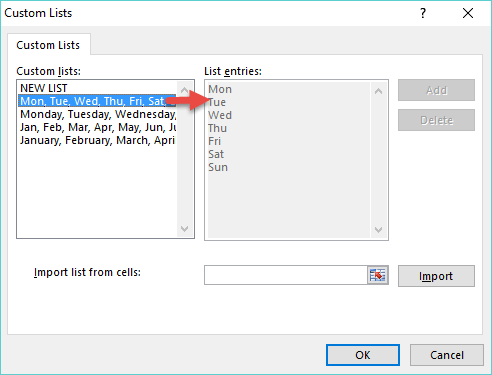
Task: Click up arrow of List entries scrollbar
Action: click(x=378, y=91)
